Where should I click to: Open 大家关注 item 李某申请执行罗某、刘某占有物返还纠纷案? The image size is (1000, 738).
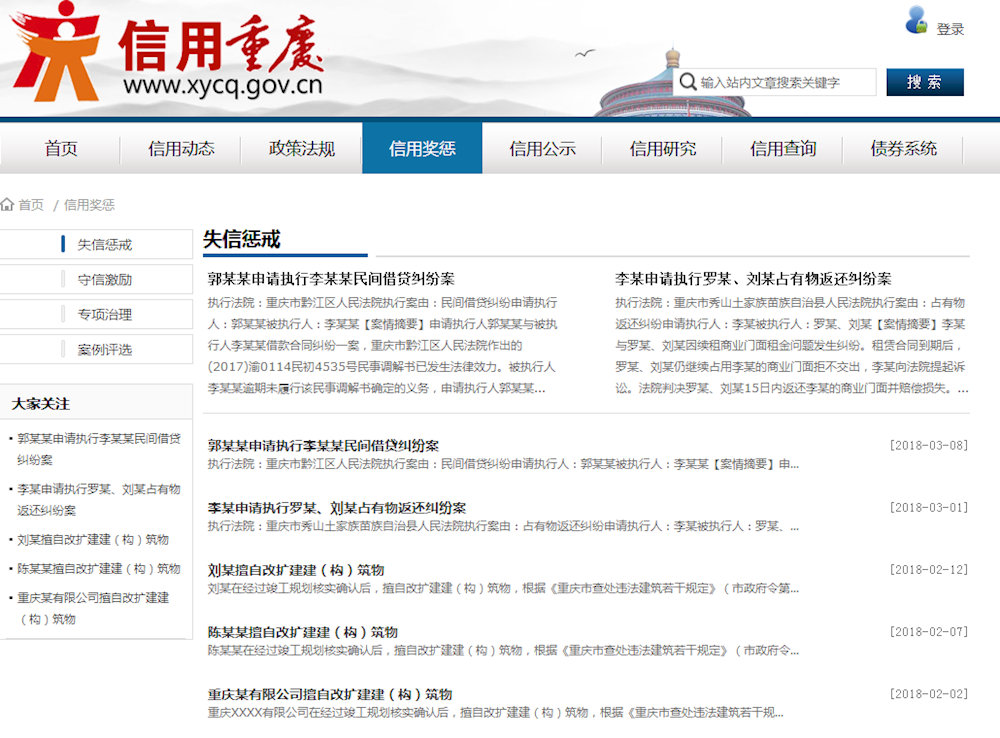coord(99,499)
